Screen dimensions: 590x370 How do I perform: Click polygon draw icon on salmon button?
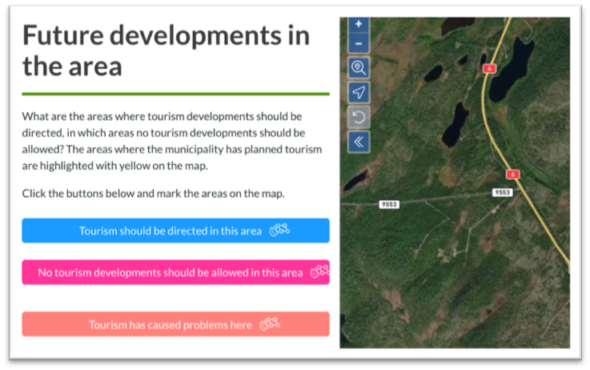click(270, 324)
